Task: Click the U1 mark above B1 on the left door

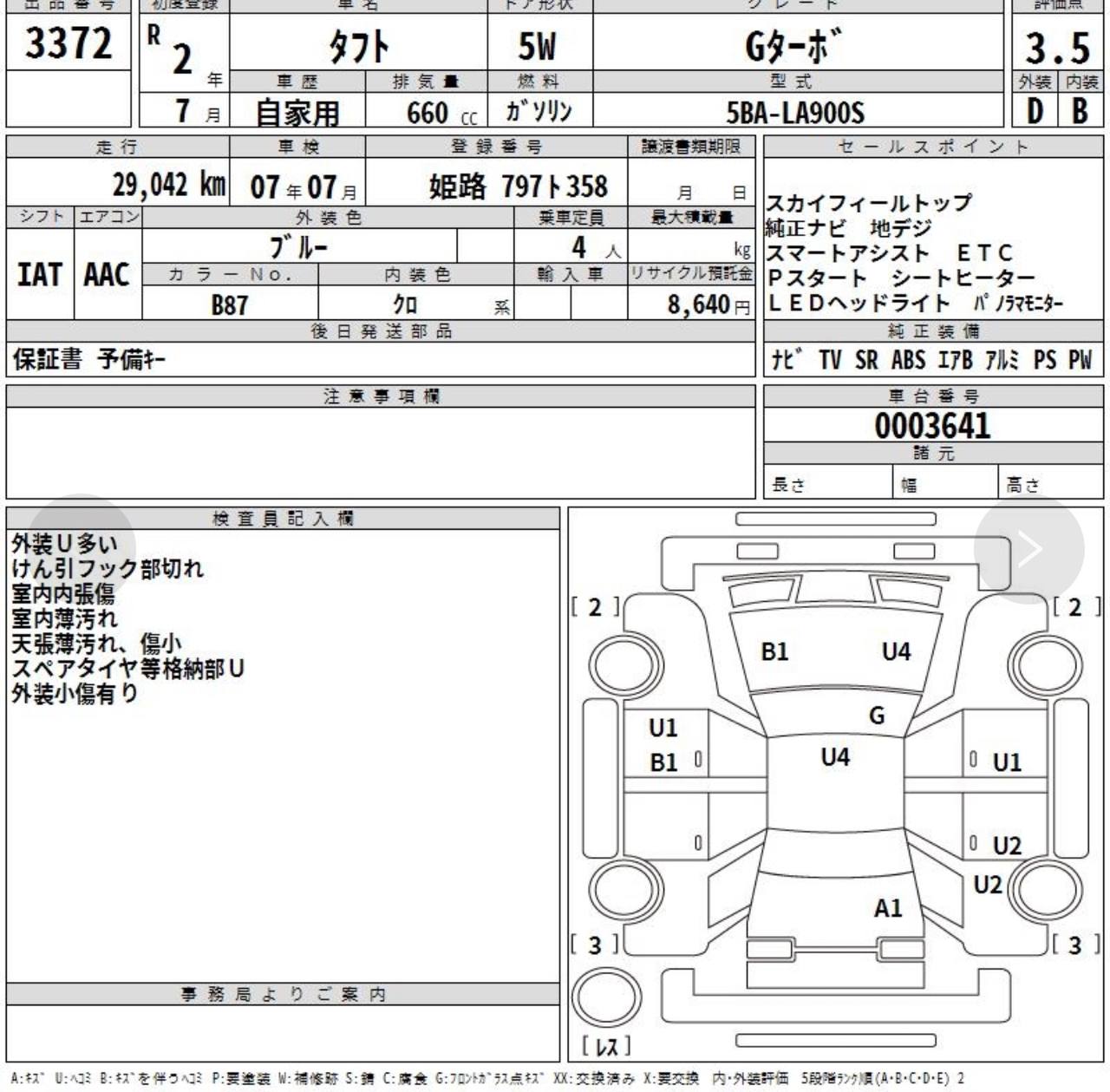Action: [x=663, y=728]
